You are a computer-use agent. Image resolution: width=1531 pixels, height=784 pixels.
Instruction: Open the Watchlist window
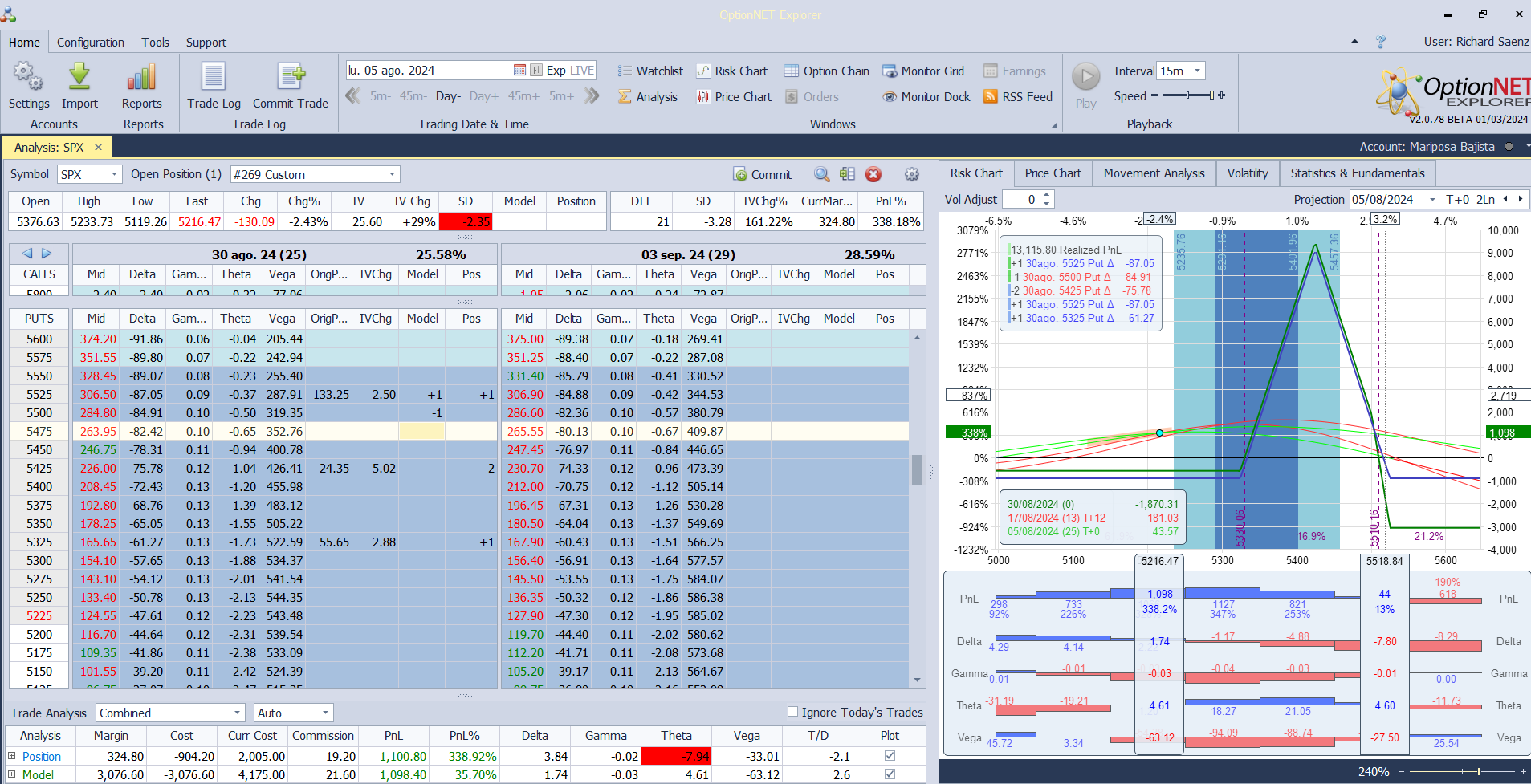[x=650, y=71]
